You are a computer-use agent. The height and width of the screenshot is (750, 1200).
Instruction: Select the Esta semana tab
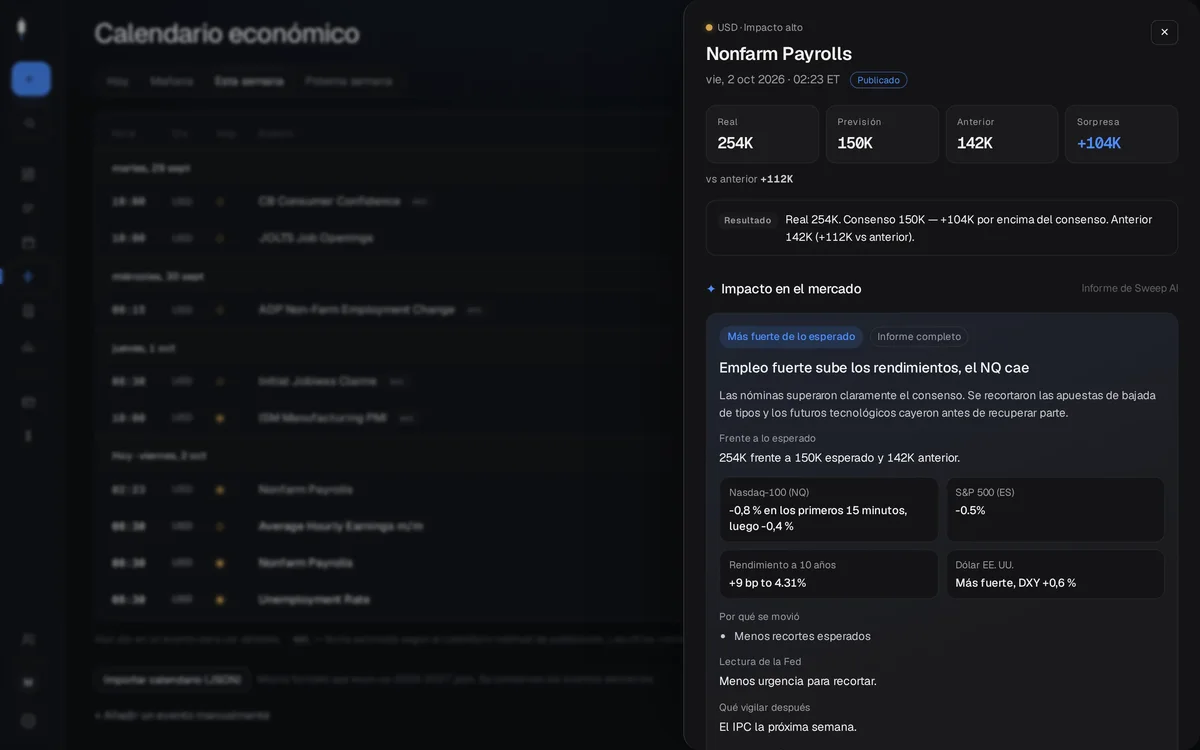point(249,81)
